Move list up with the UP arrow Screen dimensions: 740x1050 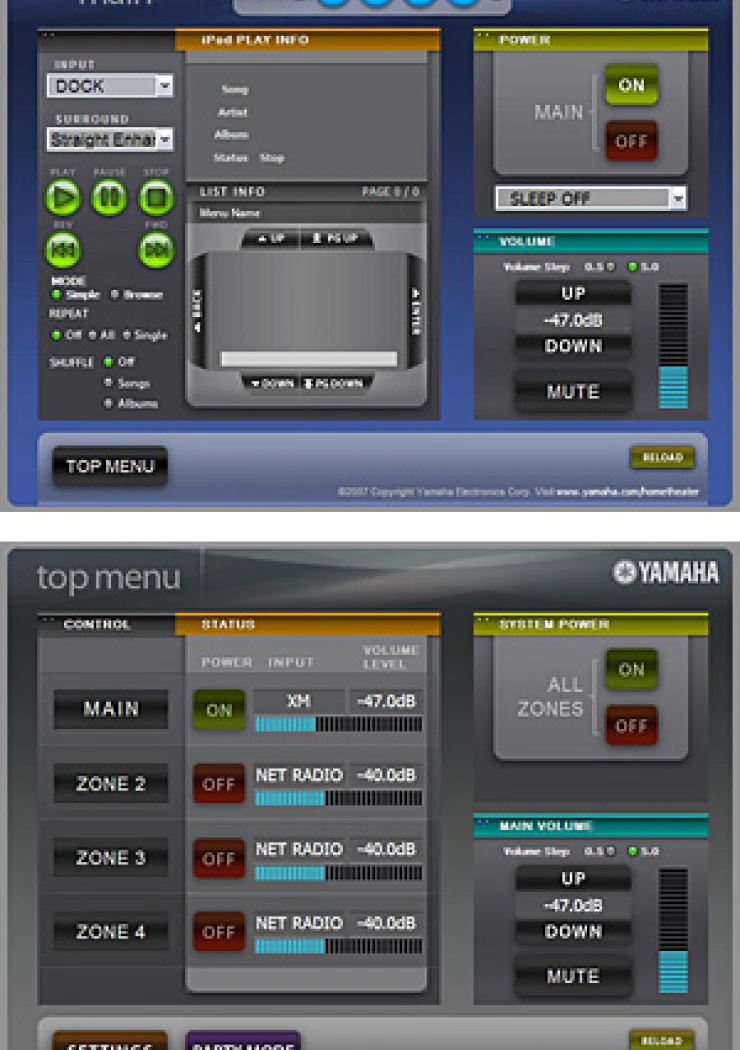tap(271, 238)
